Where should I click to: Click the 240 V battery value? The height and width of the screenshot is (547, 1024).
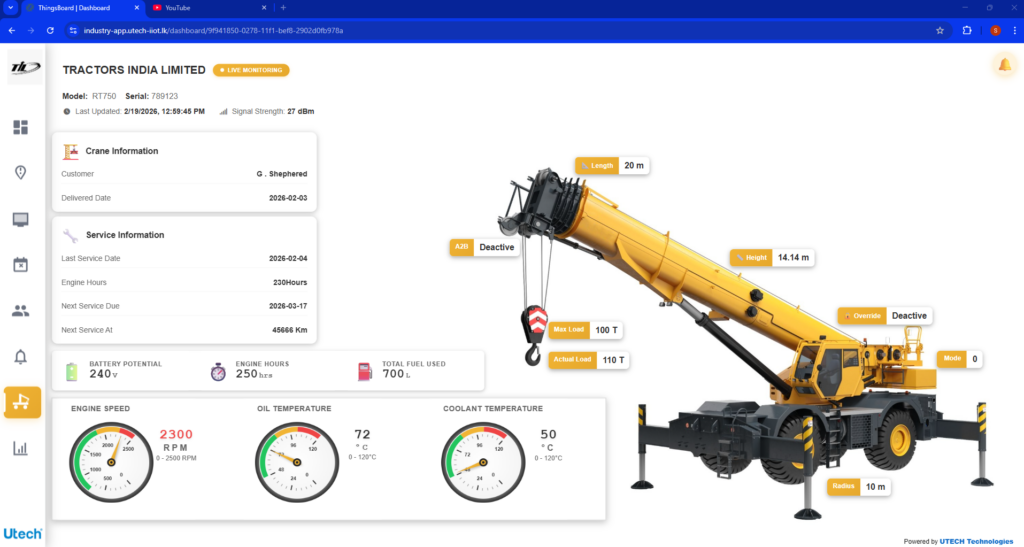[x=104, y=375]
